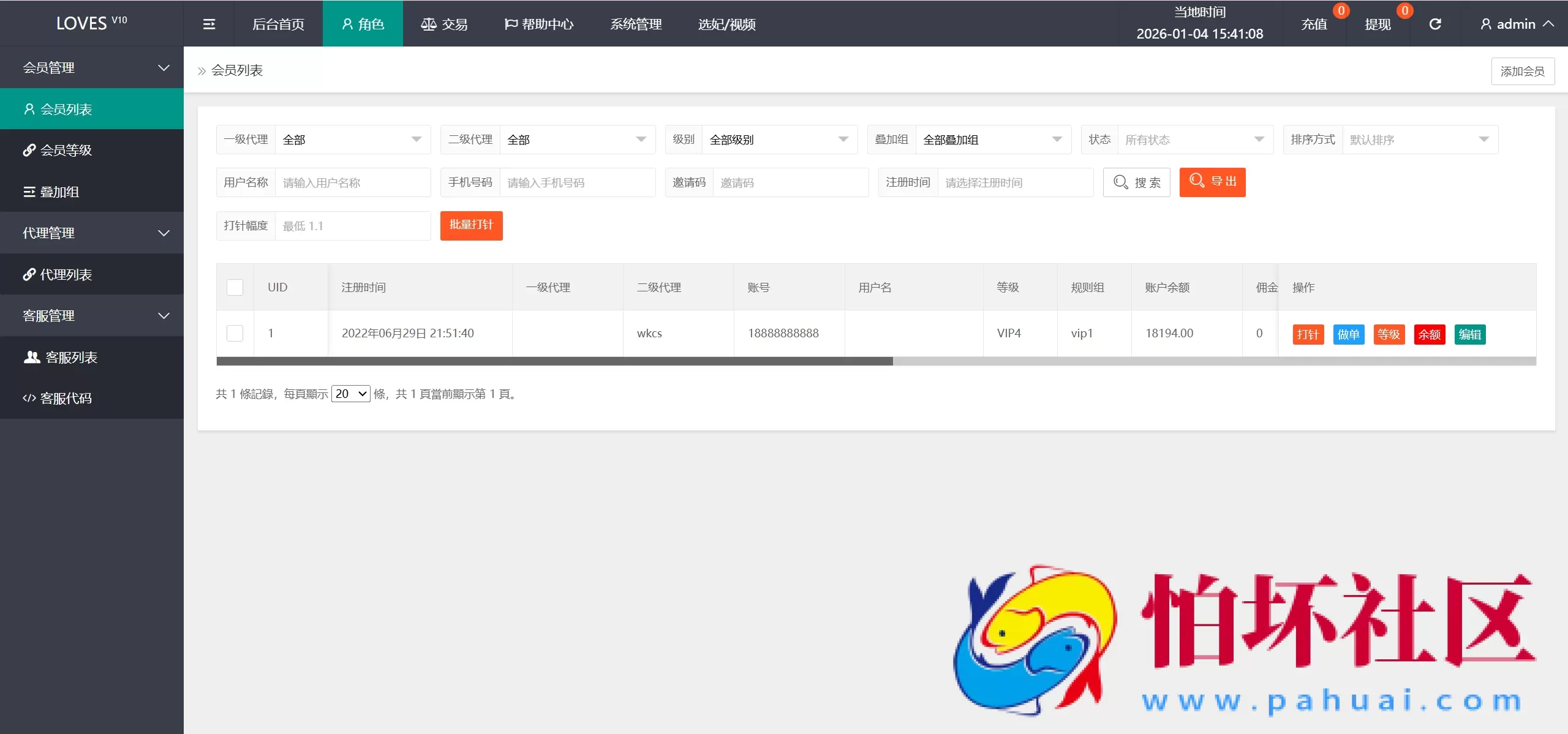Collapse the 会员管理 sidebar section
The height and width of the screenshot is (734, 1568).
pyautogui.click(x=163, y=67)
